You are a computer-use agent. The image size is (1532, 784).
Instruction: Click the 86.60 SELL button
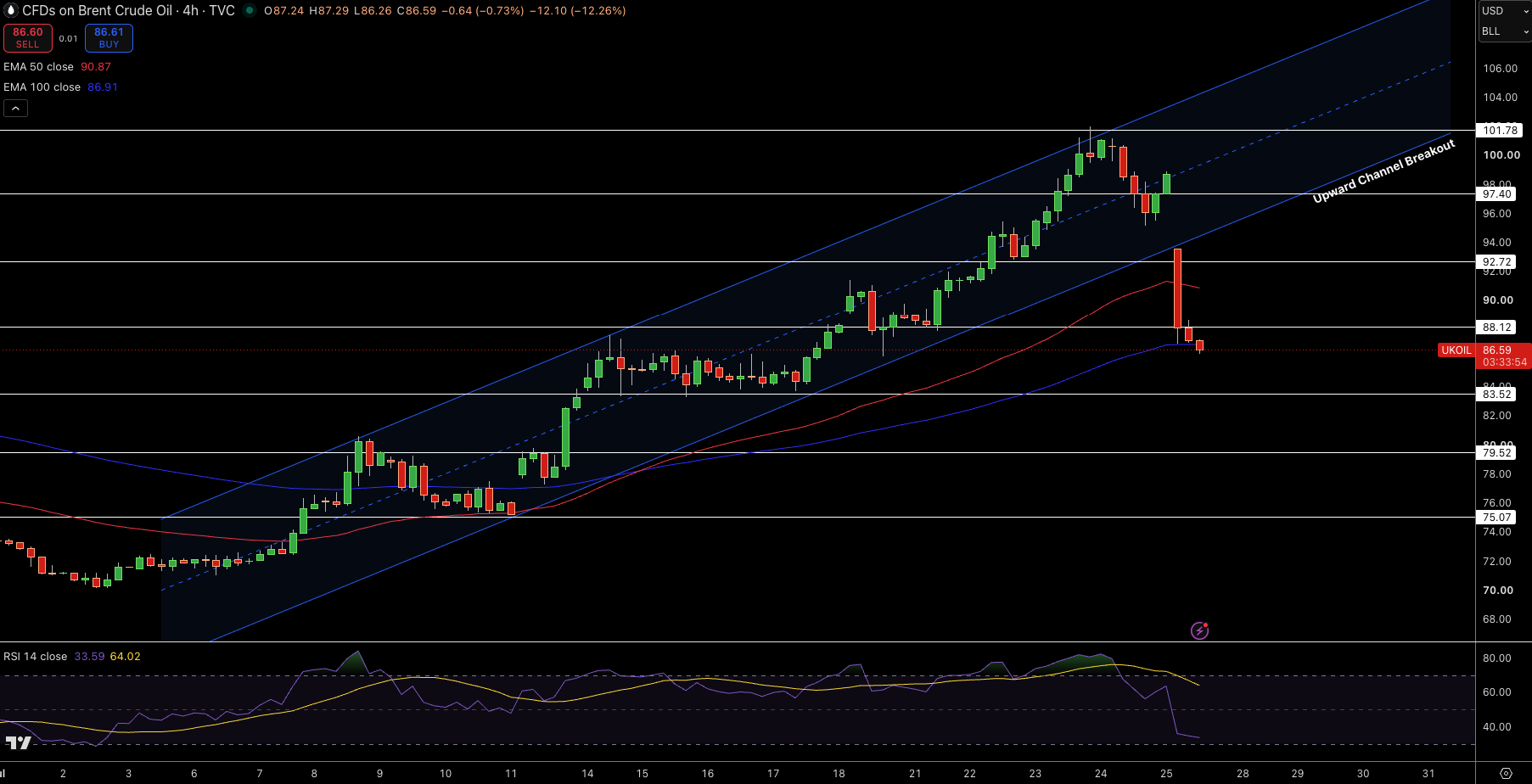click(x=28, y=38)
